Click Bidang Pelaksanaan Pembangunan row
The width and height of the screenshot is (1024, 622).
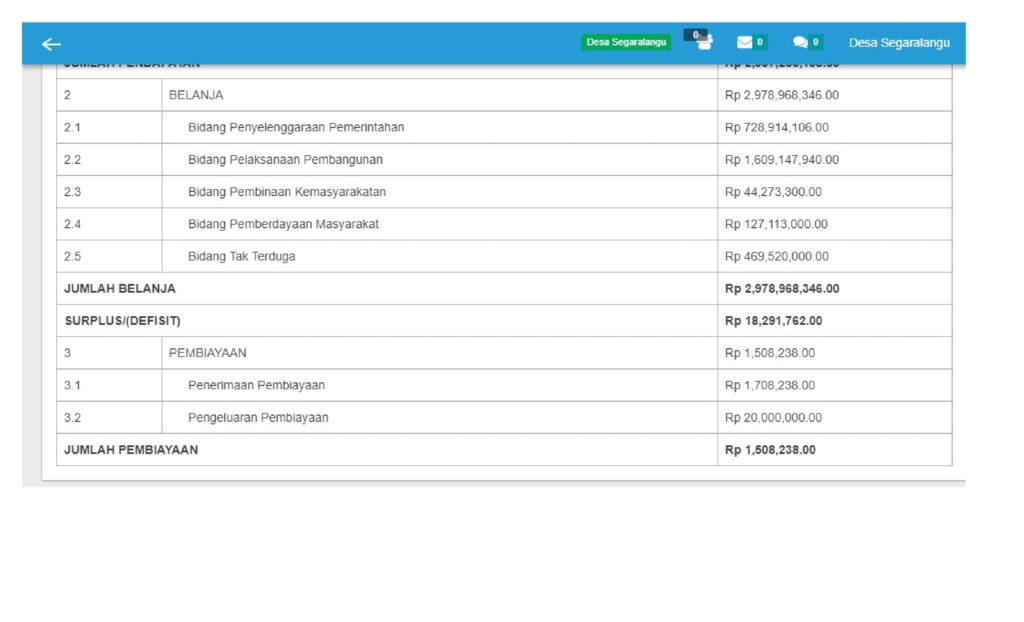[285, 160]
